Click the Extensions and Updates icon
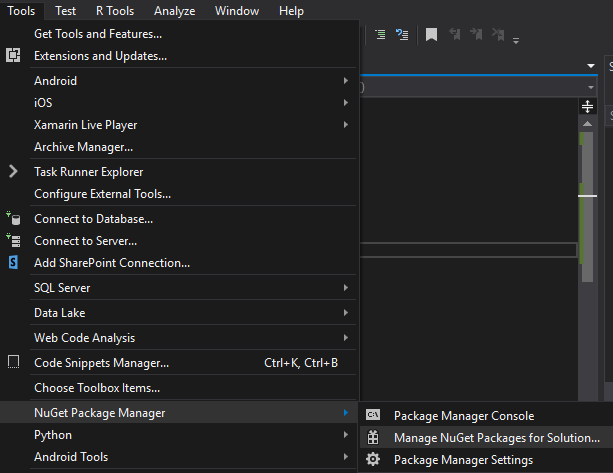This screenshot has height=473, width=613. (13, 55)
